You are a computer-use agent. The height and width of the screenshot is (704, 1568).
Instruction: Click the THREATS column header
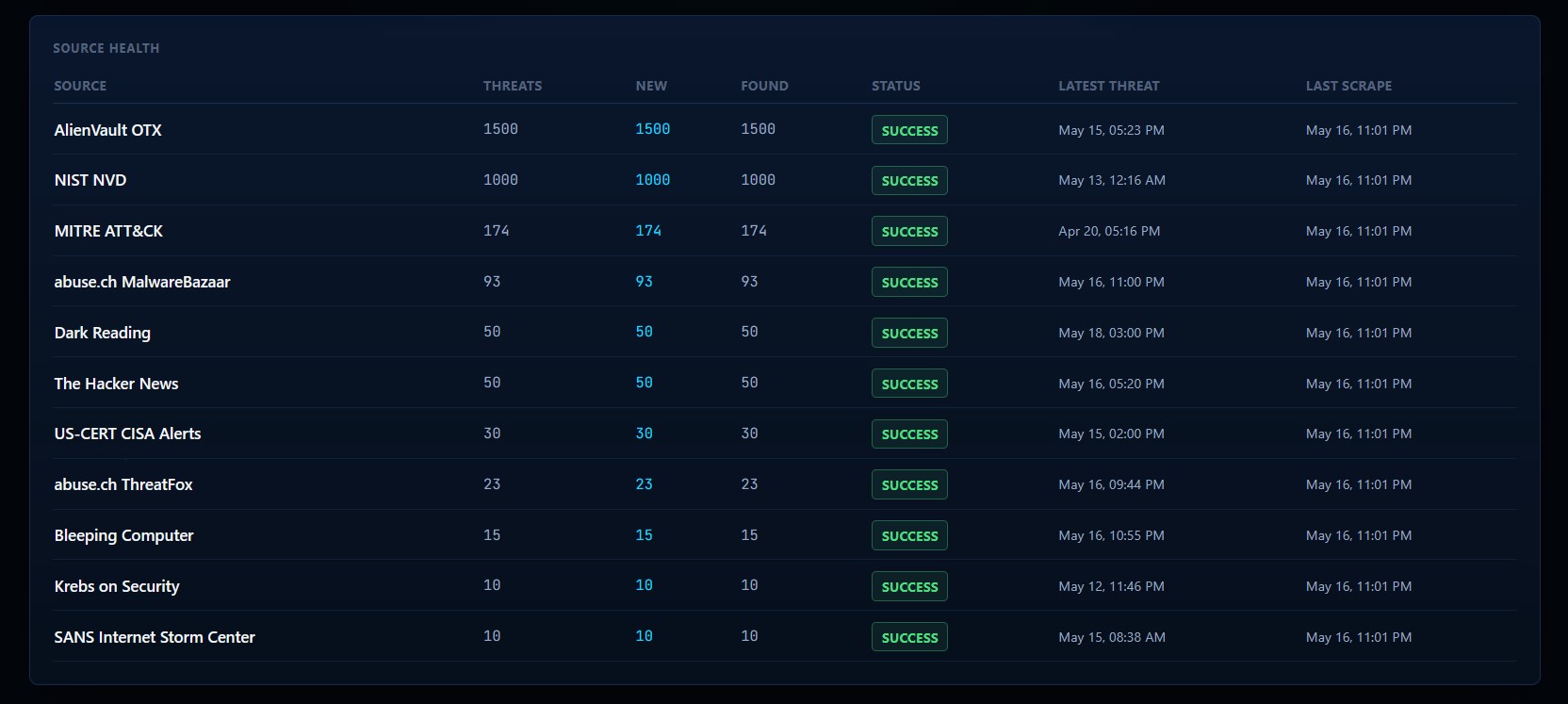click(513, 86)
